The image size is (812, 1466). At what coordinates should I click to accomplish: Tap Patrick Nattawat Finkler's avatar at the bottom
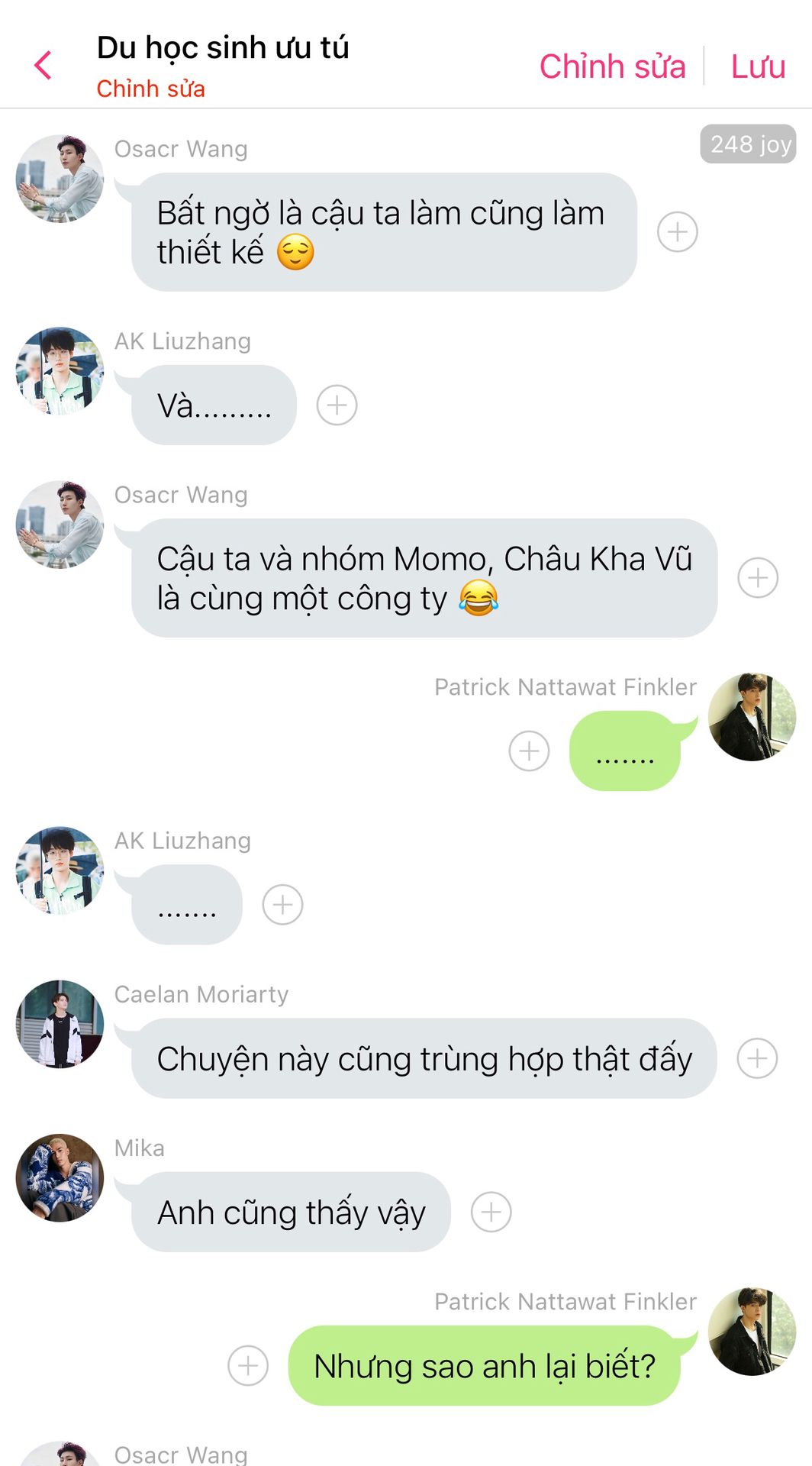point(752,1332)
